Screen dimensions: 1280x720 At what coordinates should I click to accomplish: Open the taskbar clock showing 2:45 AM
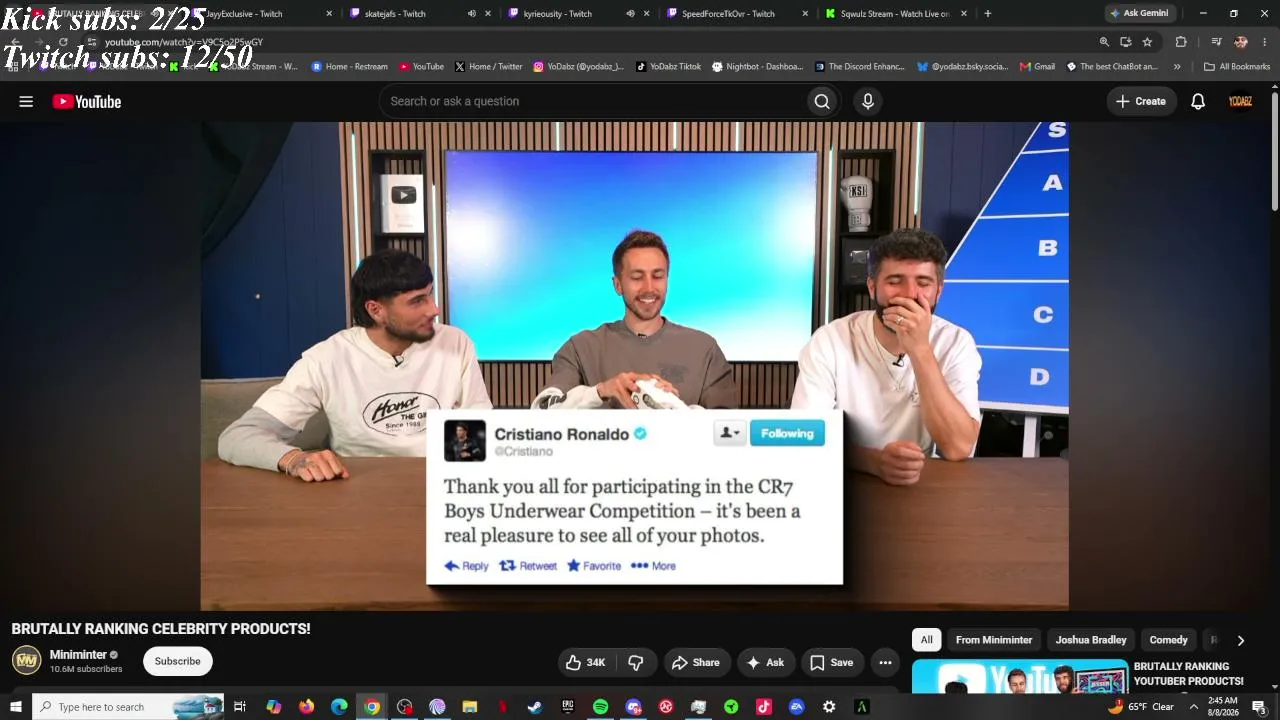1223,707
